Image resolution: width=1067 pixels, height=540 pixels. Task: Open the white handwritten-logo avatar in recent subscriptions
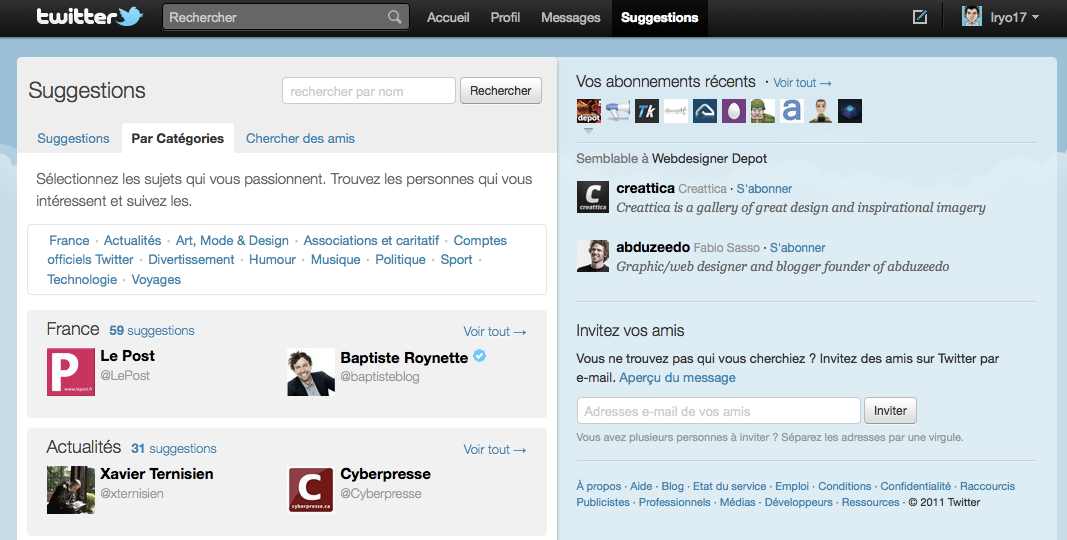point(676,111)
